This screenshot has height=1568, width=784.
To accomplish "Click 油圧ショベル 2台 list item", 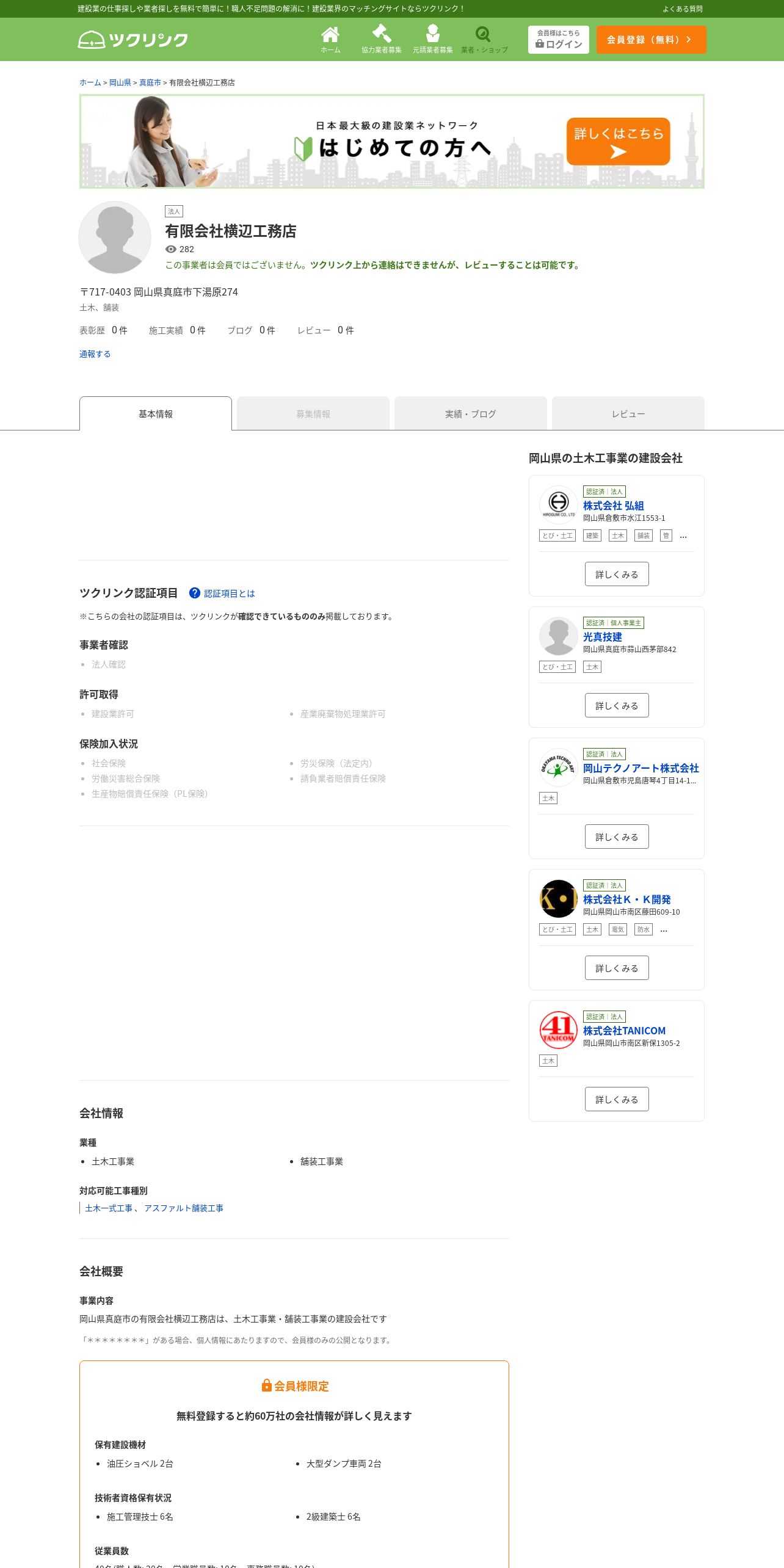I will [x=140, y=1464].
